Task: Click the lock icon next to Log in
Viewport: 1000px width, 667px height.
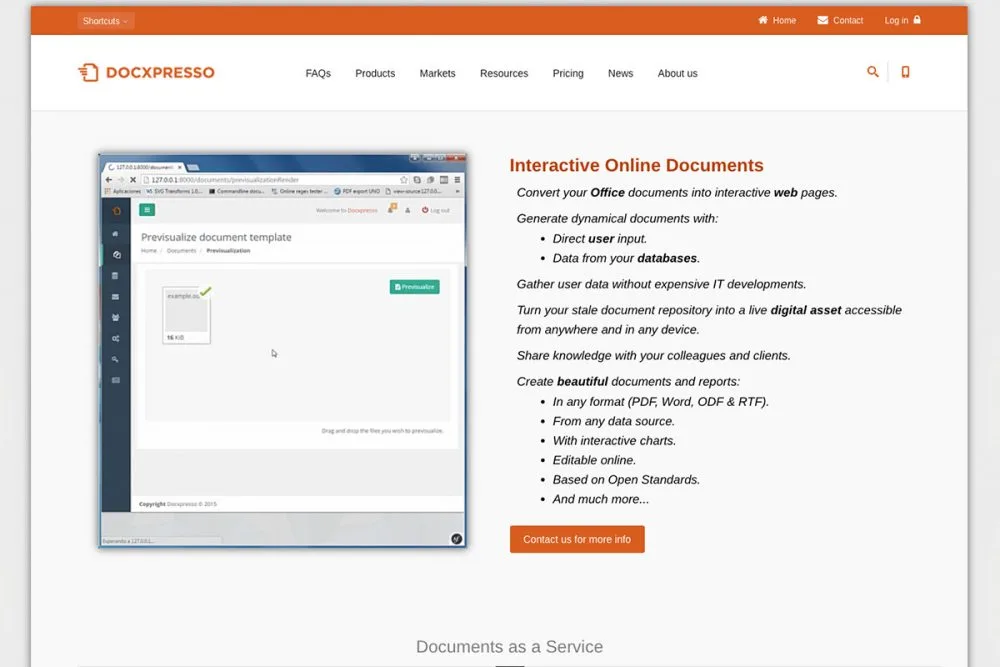Action: 917,20
